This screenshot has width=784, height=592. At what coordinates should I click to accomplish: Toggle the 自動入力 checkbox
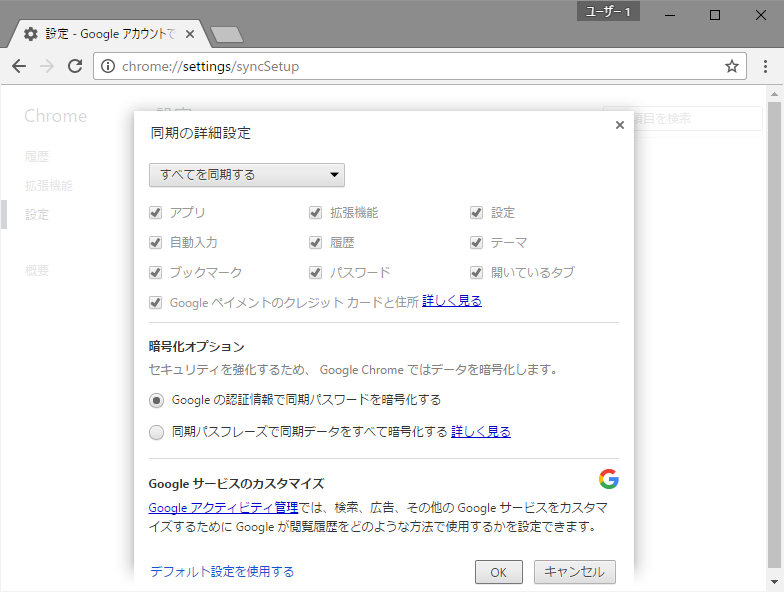coord(156,242)
